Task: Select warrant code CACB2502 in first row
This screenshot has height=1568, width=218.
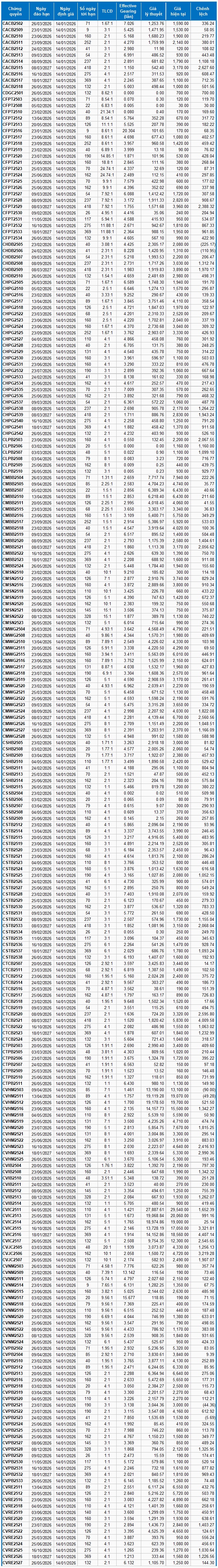Action: coord(13,23)
